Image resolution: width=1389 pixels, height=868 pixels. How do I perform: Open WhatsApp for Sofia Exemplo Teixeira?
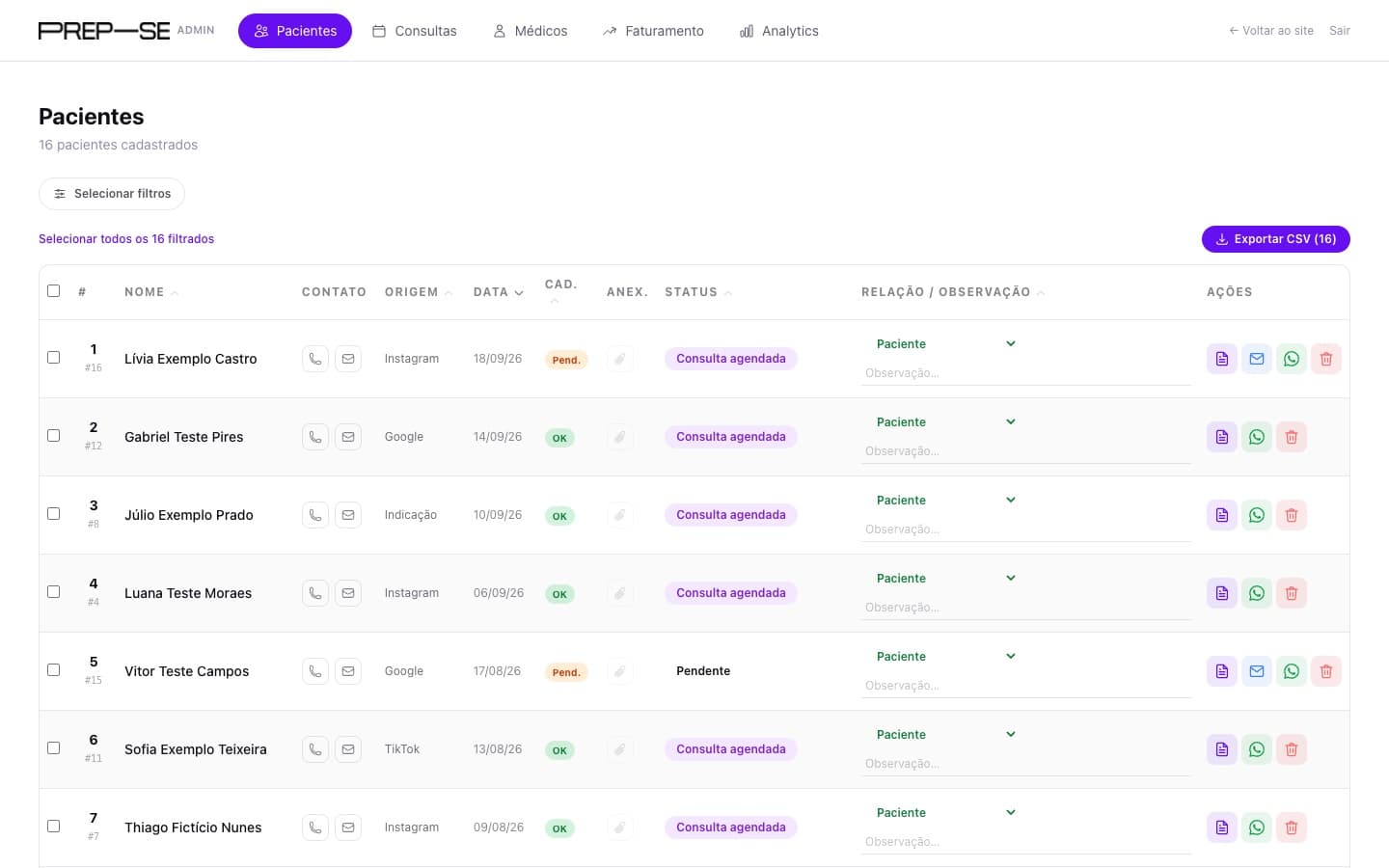[1257, 749]
